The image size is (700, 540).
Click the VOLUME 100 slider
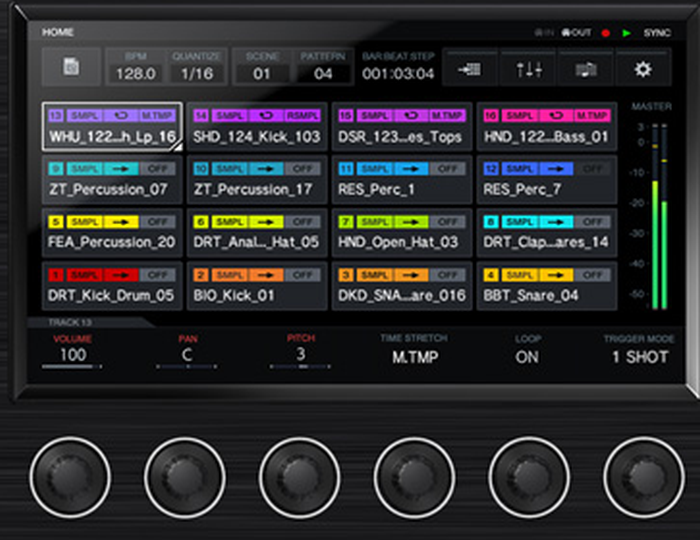coord(72,355)
